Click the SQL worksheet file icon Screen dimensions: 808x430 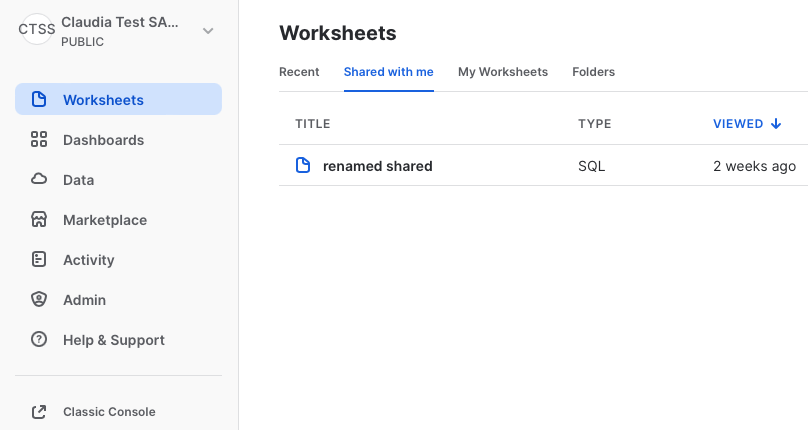[x=303, y=166]
